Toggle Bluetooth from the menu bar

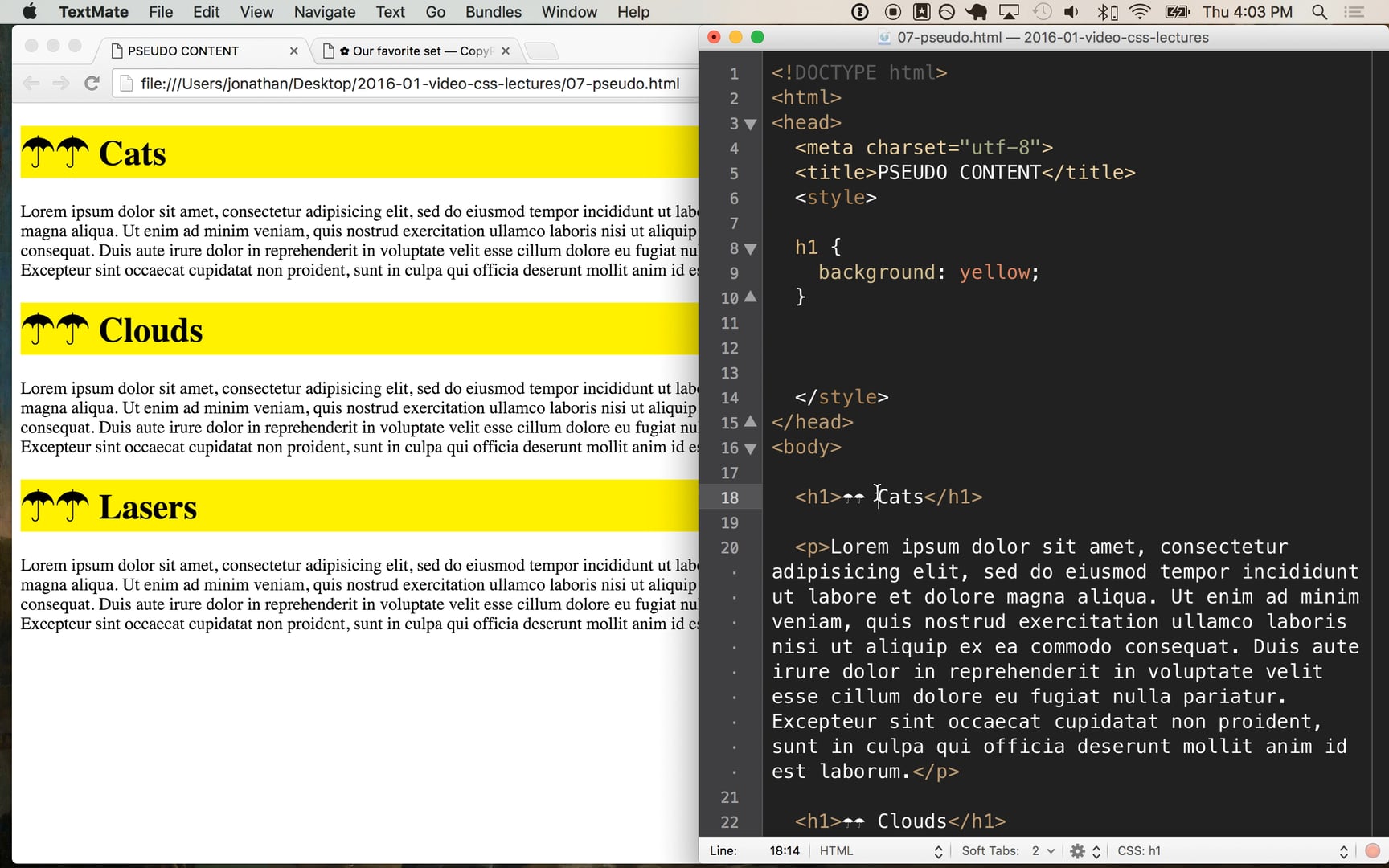click(1104, 12)
